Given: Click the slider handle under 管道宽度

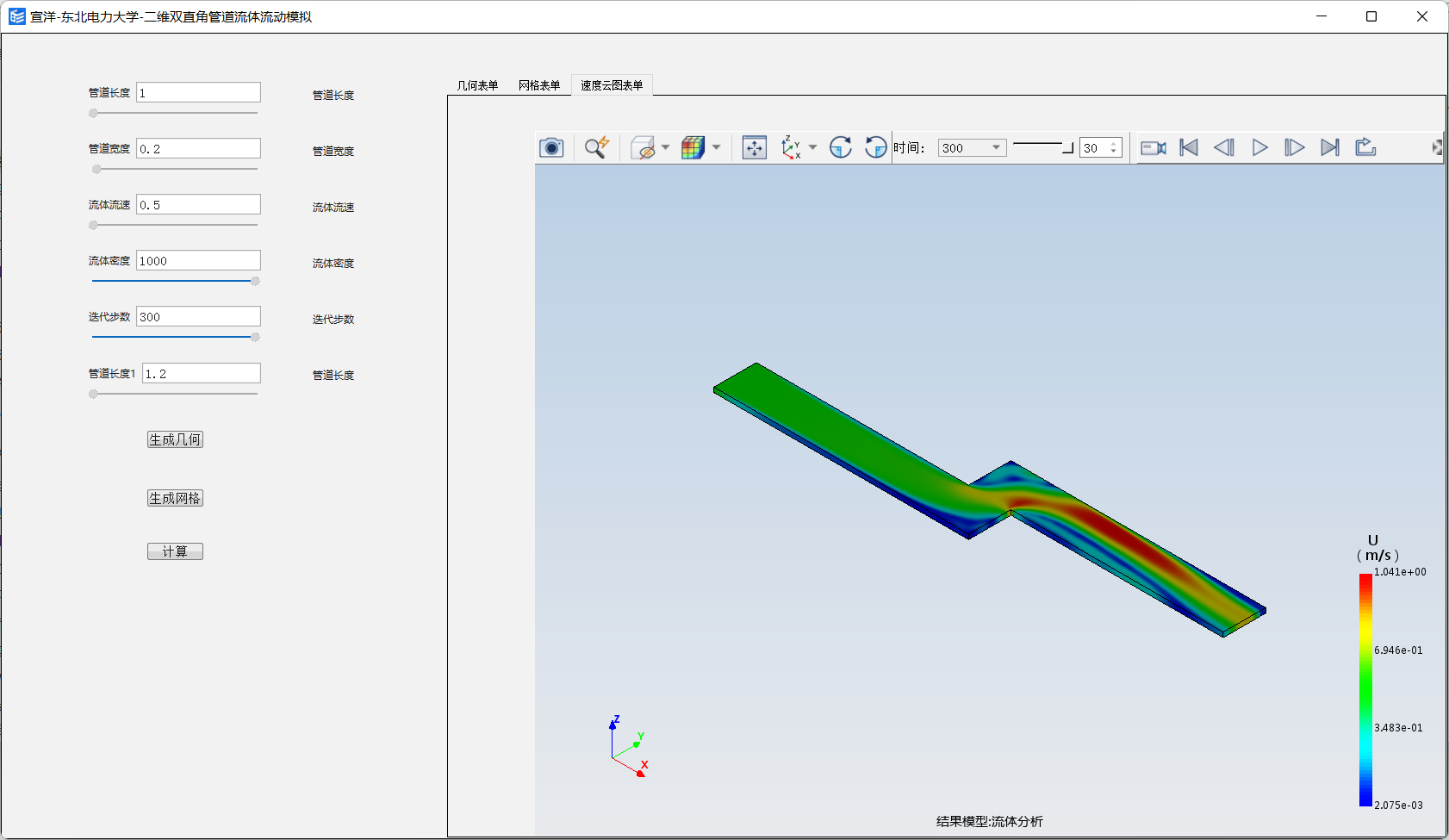Looking at the screenshot, I should tap(96, 169).
